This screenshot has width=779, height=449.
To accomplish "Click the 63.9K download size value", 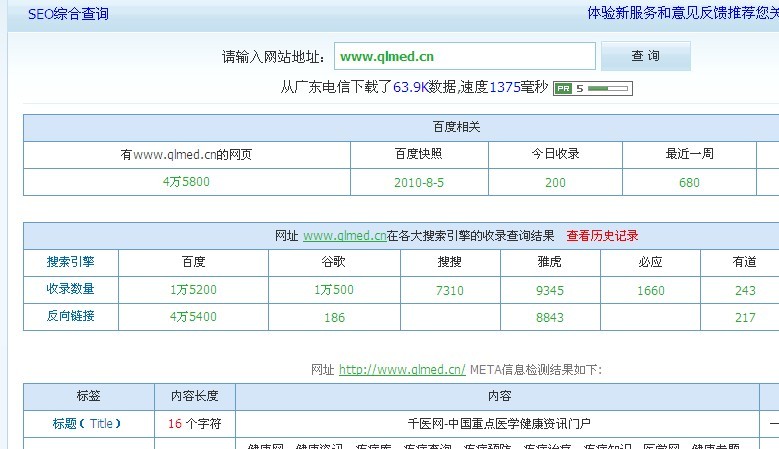I will pyautogui.click(x=410, y=87).
